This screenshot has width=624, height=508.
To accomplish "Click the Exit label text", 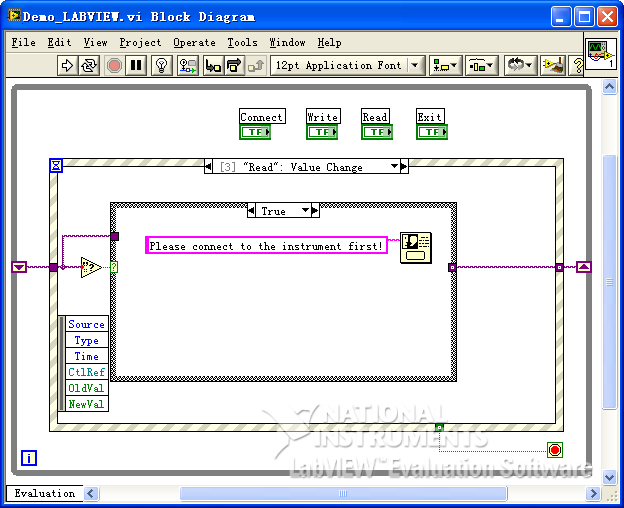I will coord(430,117).
